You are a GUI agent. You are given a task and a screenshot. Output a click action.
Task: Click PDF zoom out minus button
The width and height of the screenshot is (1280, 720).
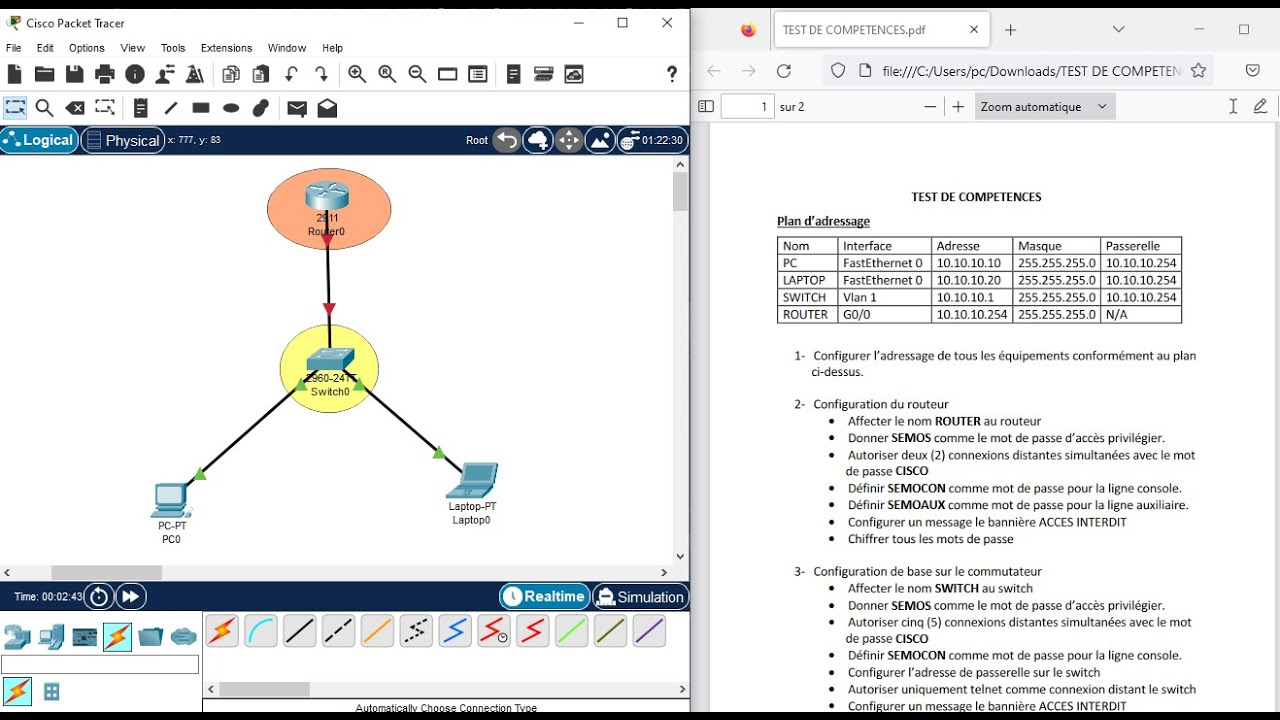(x=930, y=106)
